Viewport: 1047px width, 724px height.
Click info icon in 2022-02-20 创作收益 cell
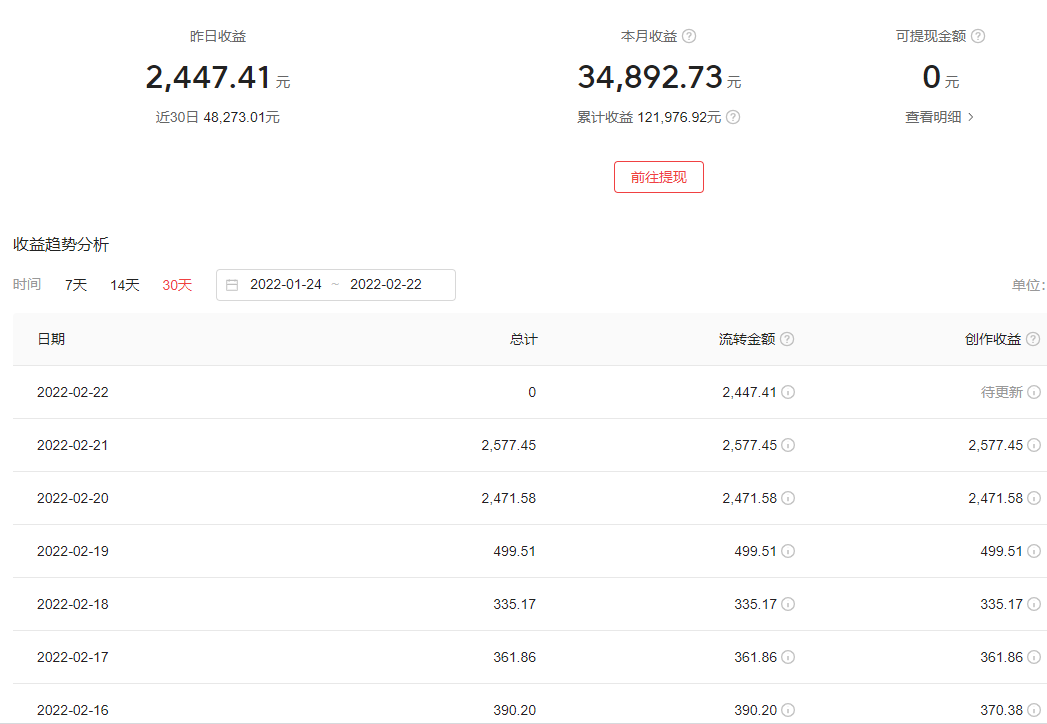point(1034,498)
